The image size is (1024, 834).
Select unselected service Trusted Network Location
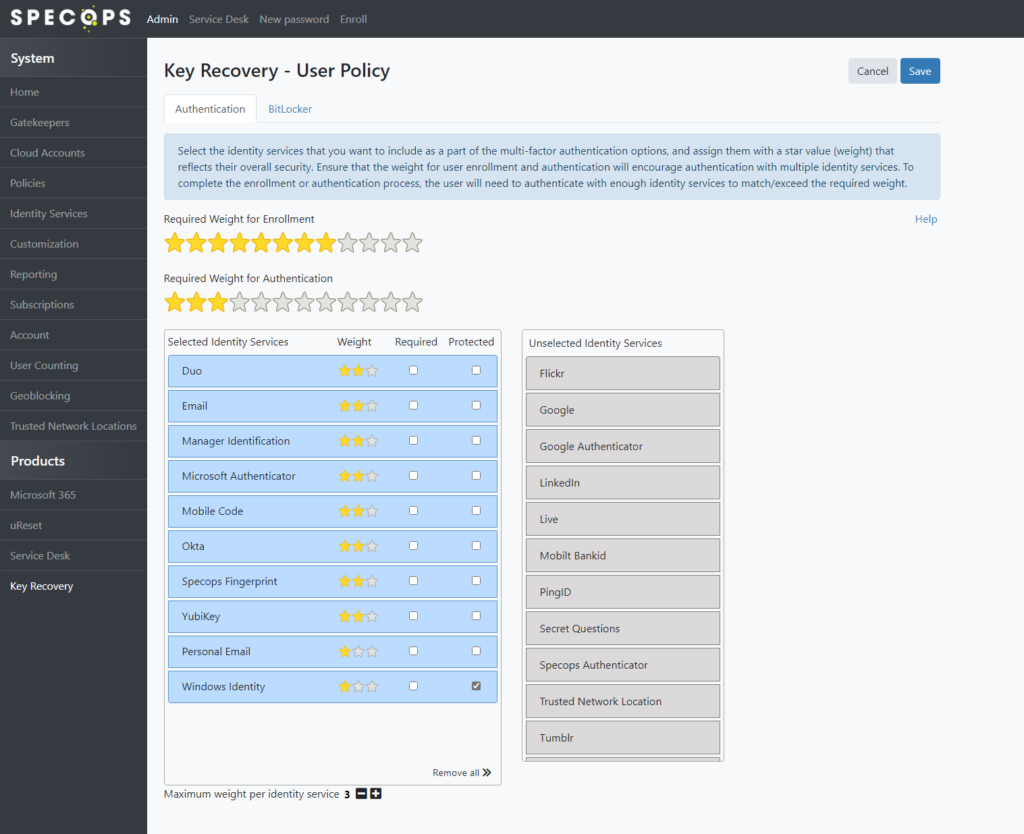tap(623, 701)
